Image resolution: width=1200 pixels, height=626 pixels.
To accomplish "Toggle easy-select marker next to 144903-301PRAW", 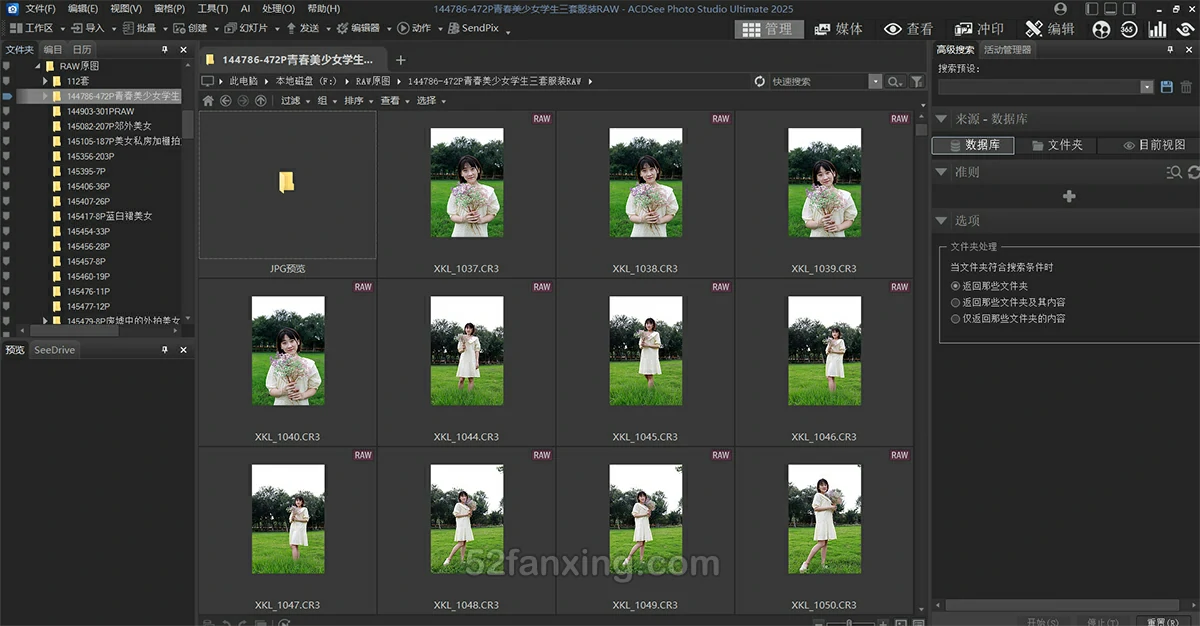I will pyautogui.click(x=7, y=111).
